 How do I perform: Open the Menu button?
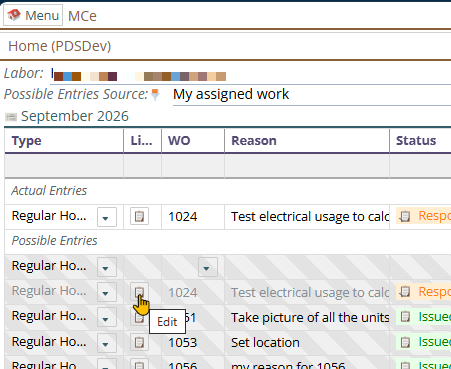pyautogui.click(x=33, y=15)
